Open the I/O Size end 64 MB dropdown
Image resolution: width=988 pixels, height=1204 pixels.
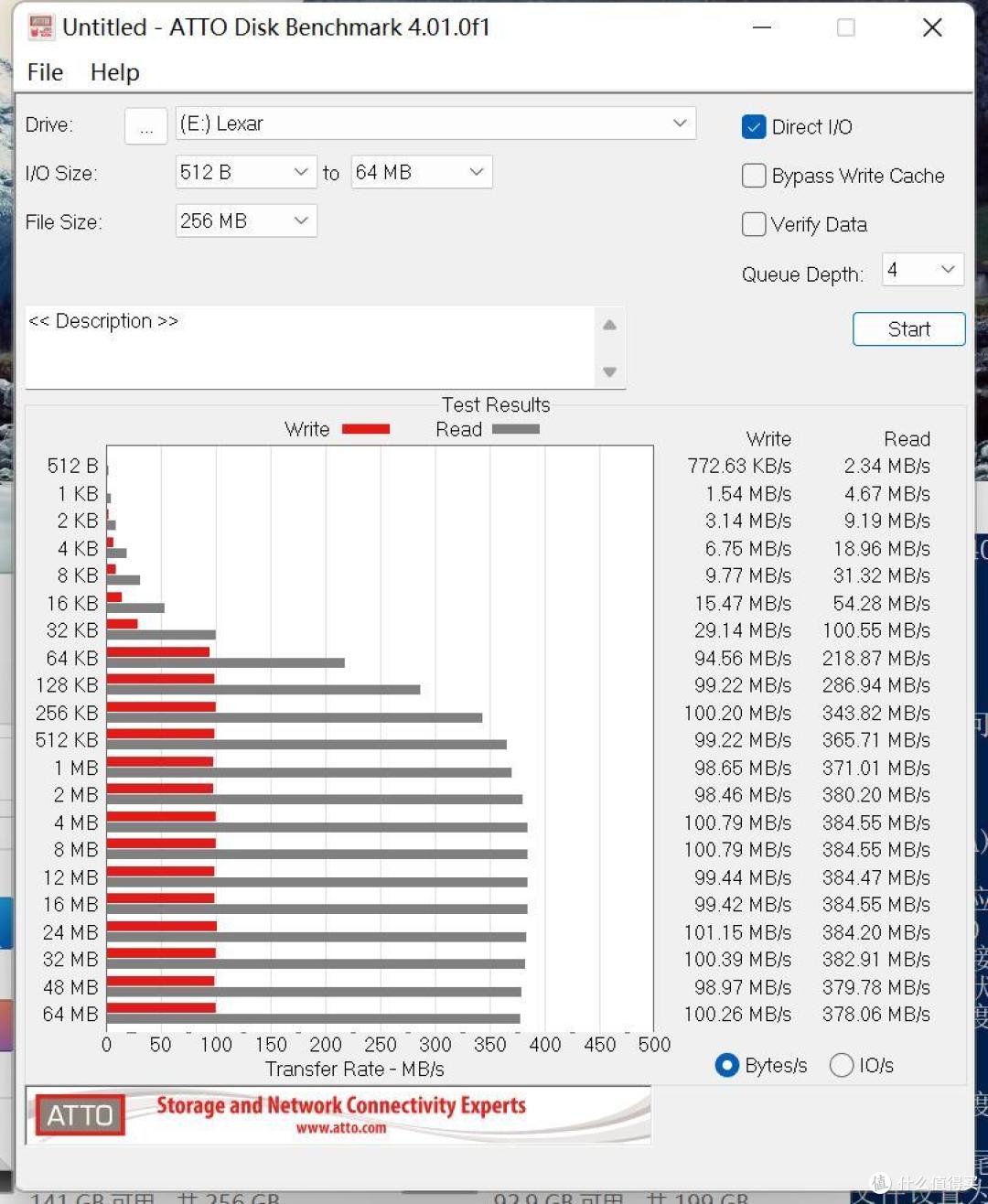tap(421, 172)
